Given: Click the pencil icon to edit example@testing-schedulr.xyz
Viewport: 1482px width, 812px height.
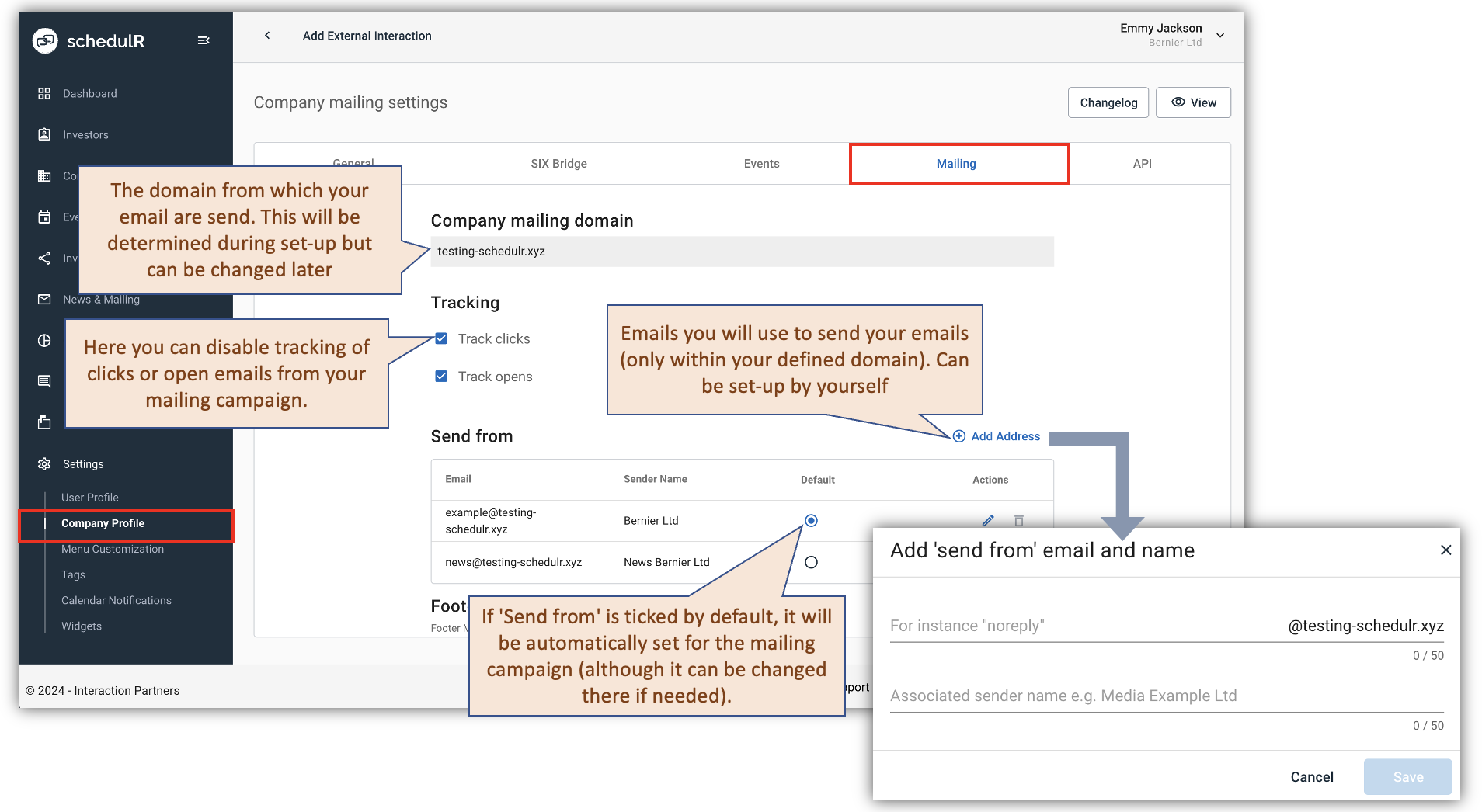Looking at the screenshot, I should [987, 521].
